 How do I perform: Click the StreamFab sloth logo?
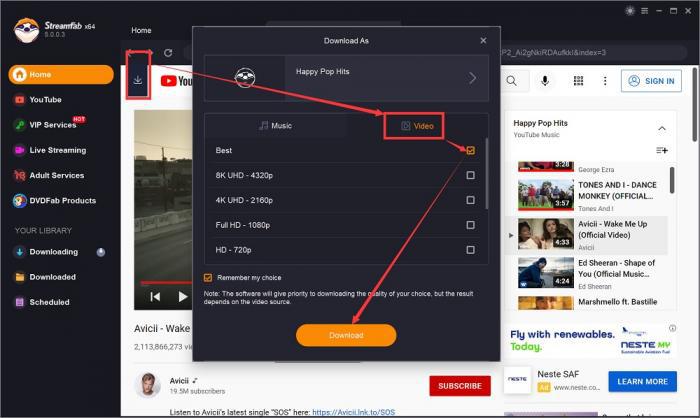[x=26, y=30]
